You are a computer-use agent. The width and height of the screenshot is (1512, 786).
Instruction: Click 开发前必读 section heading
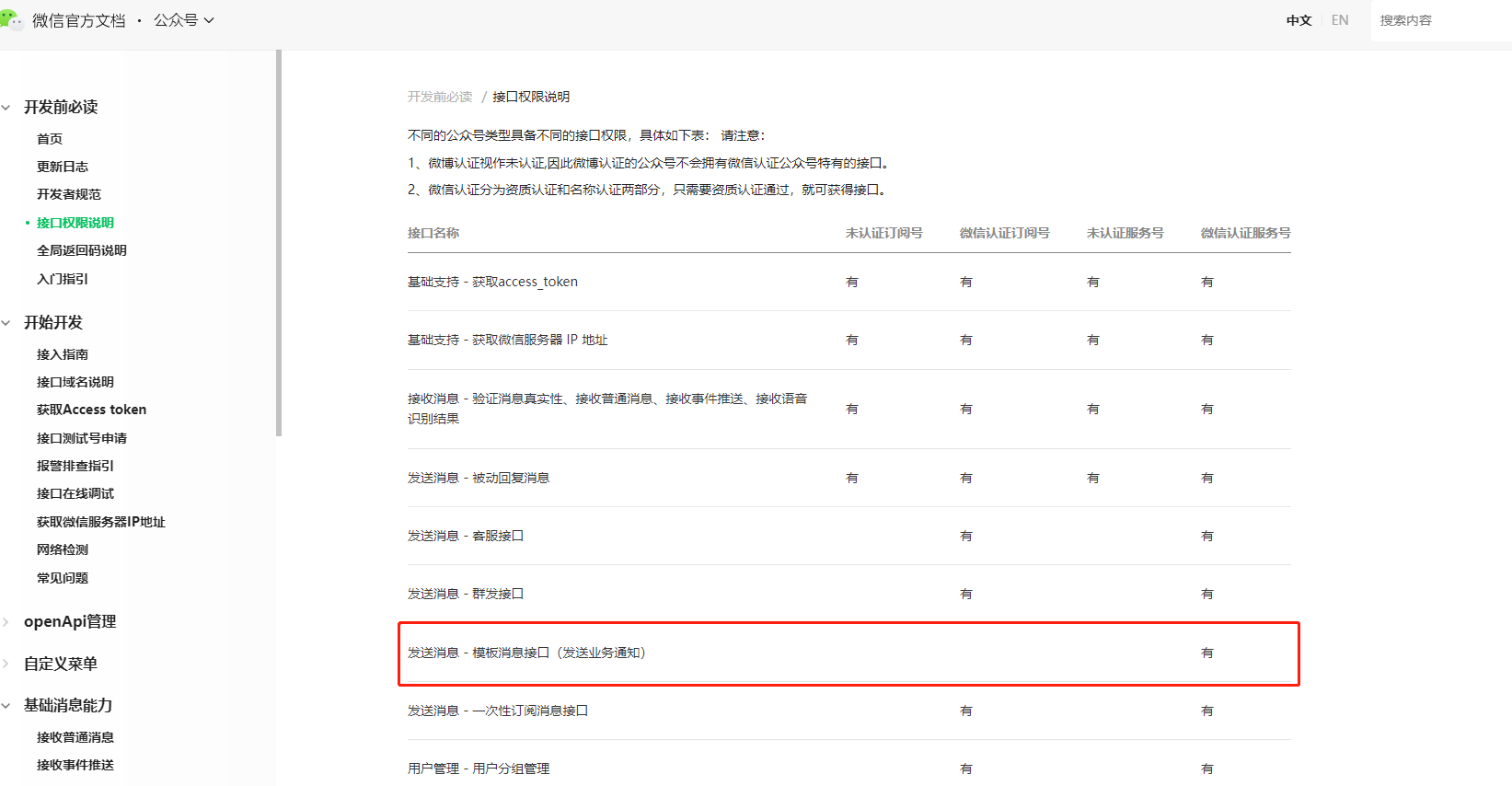[61, 108]
